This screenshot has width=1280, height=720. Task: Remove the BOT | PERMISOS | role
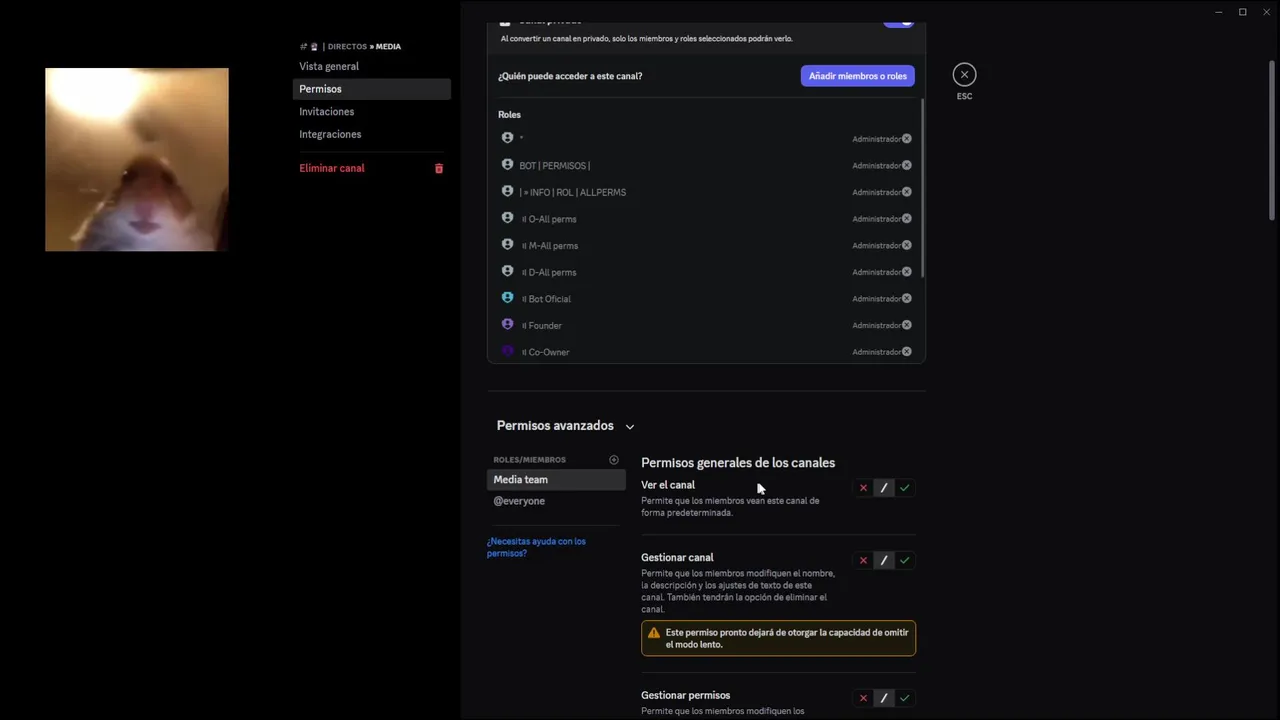907,166
